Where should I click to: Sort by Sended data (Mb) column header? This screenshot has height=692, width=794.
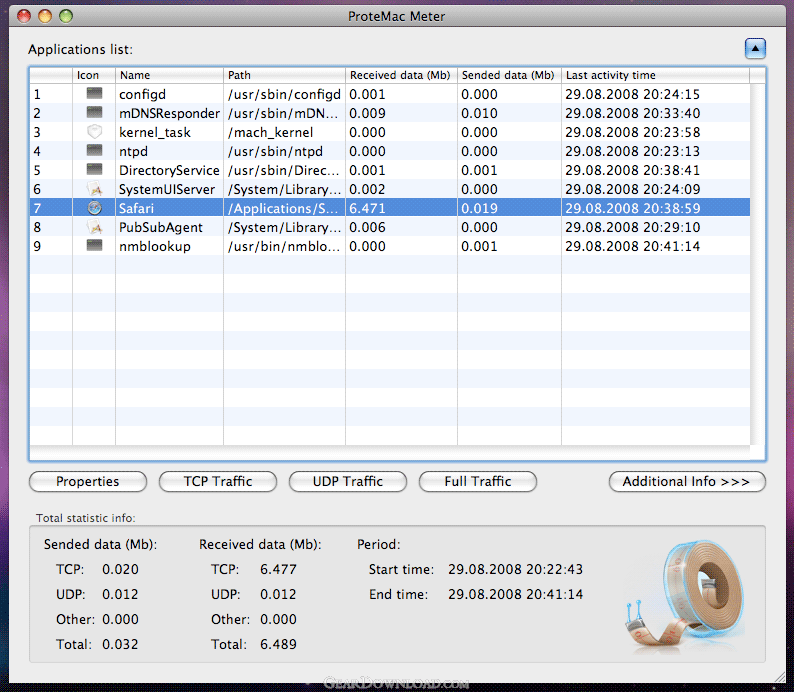509,75
